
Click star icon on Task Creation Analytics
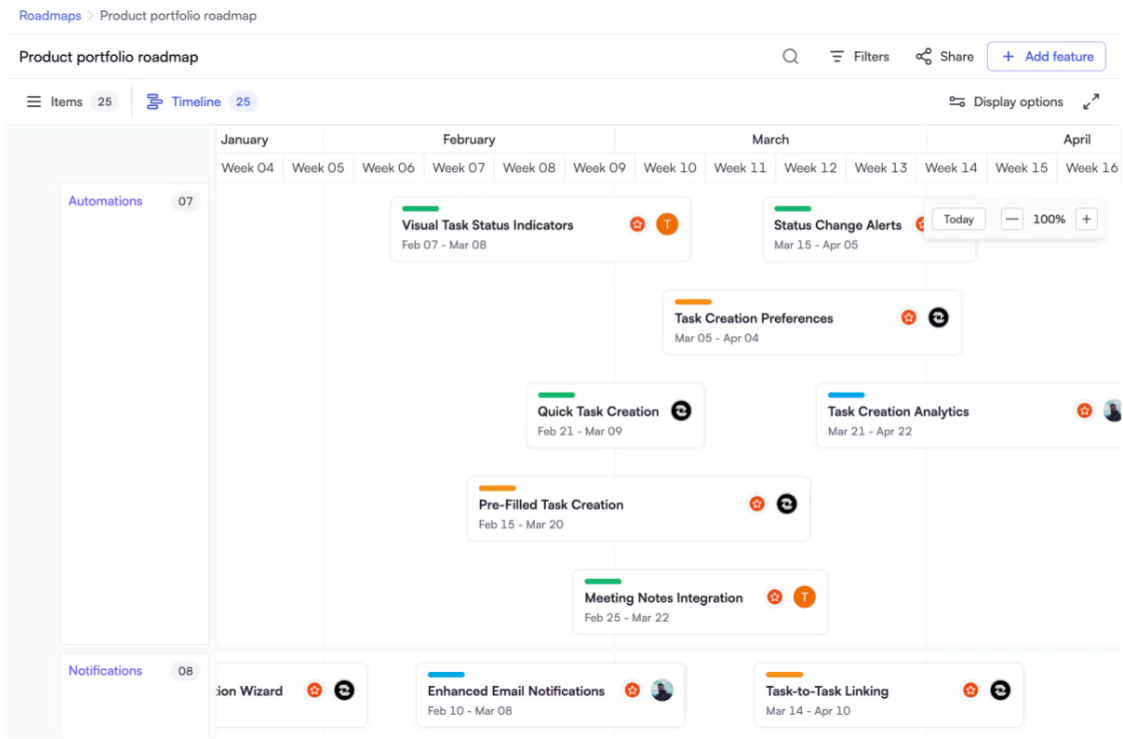coord(1084,410)
